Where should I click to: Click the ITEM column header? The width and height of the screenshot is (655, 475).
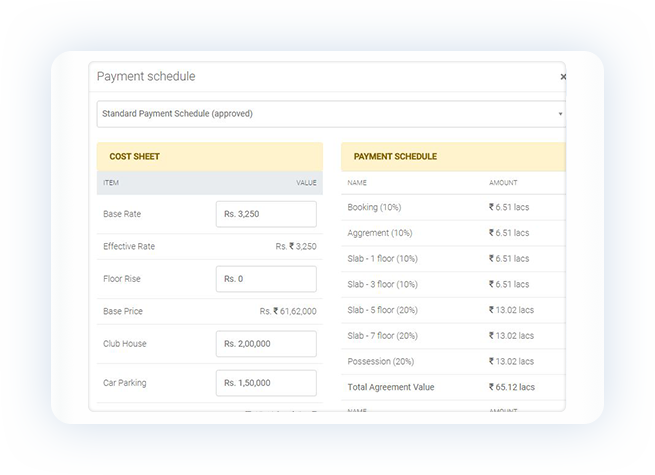click(x=111, y=183)
